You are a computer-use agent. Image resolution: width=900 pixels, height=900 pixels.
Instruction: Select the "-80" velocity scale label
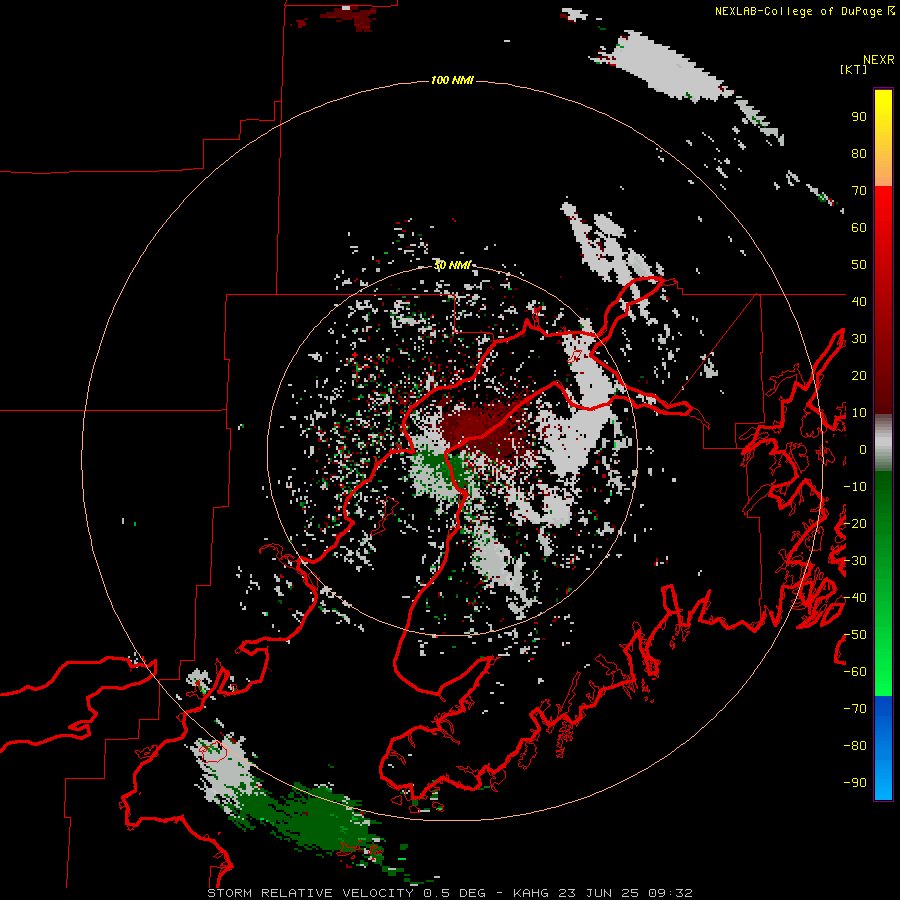tap(855, 746)
